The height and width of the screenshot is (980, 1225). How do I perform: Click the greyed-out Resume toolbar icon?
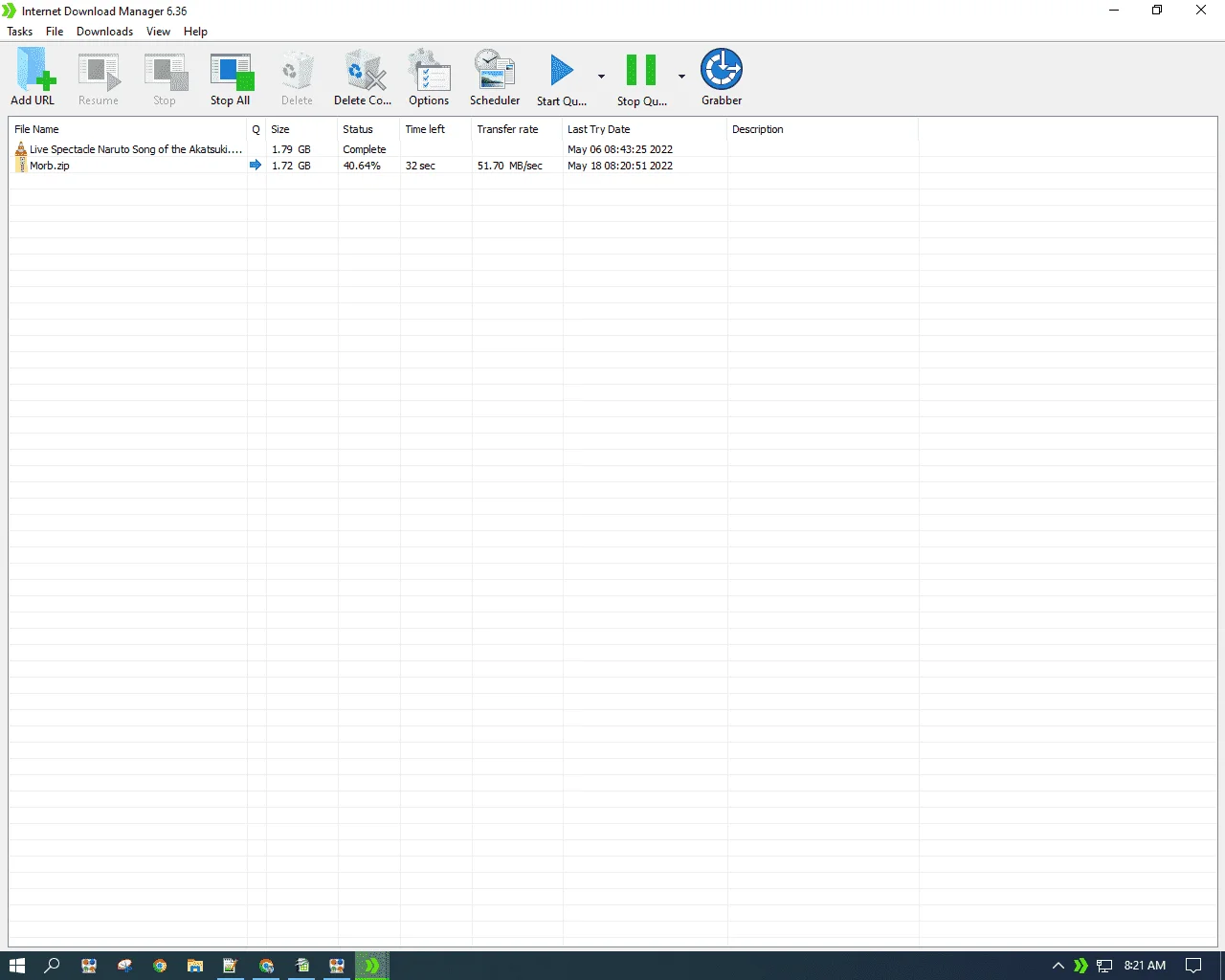[99, 77]
